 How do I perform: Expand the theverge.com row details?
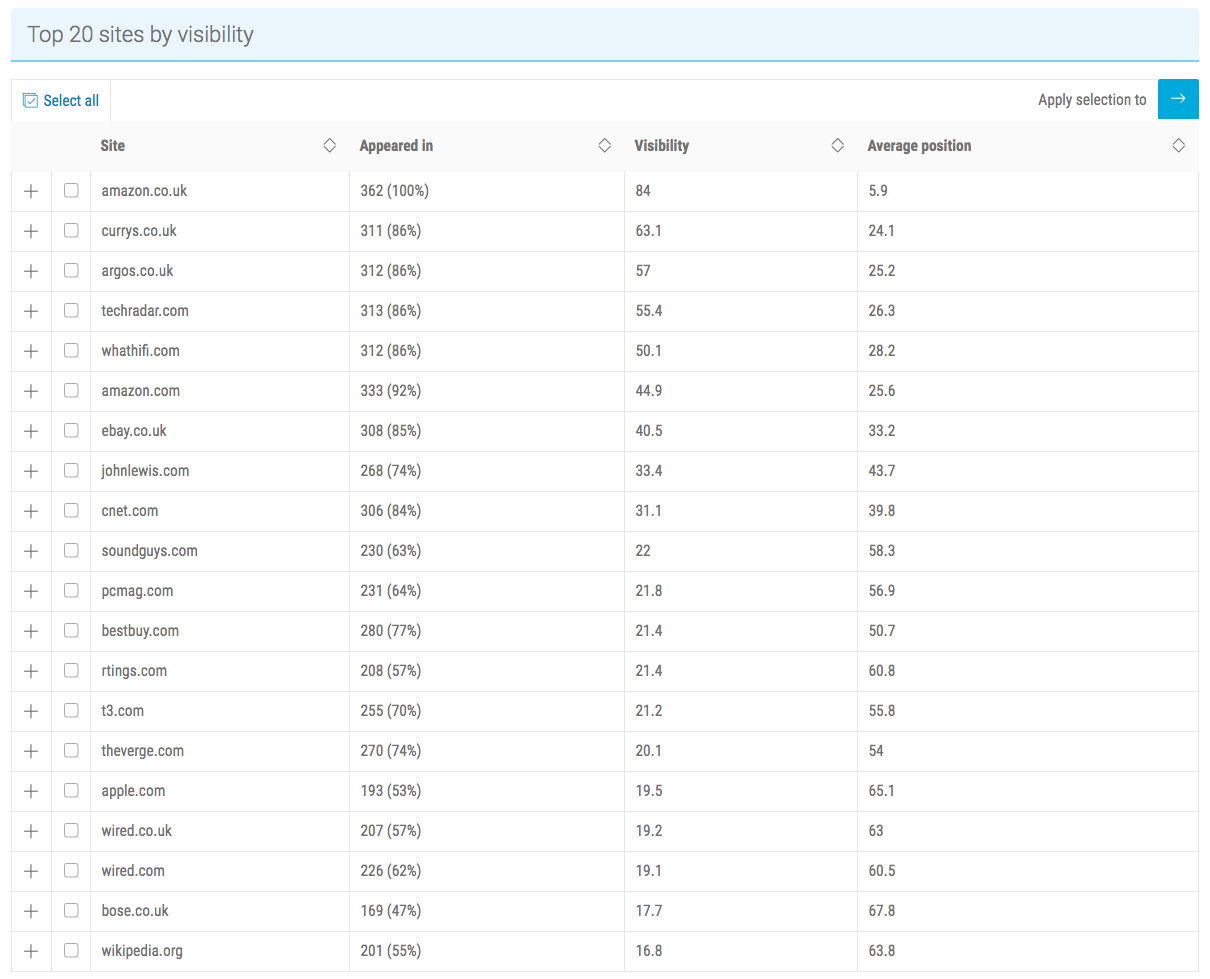point(31,751)
